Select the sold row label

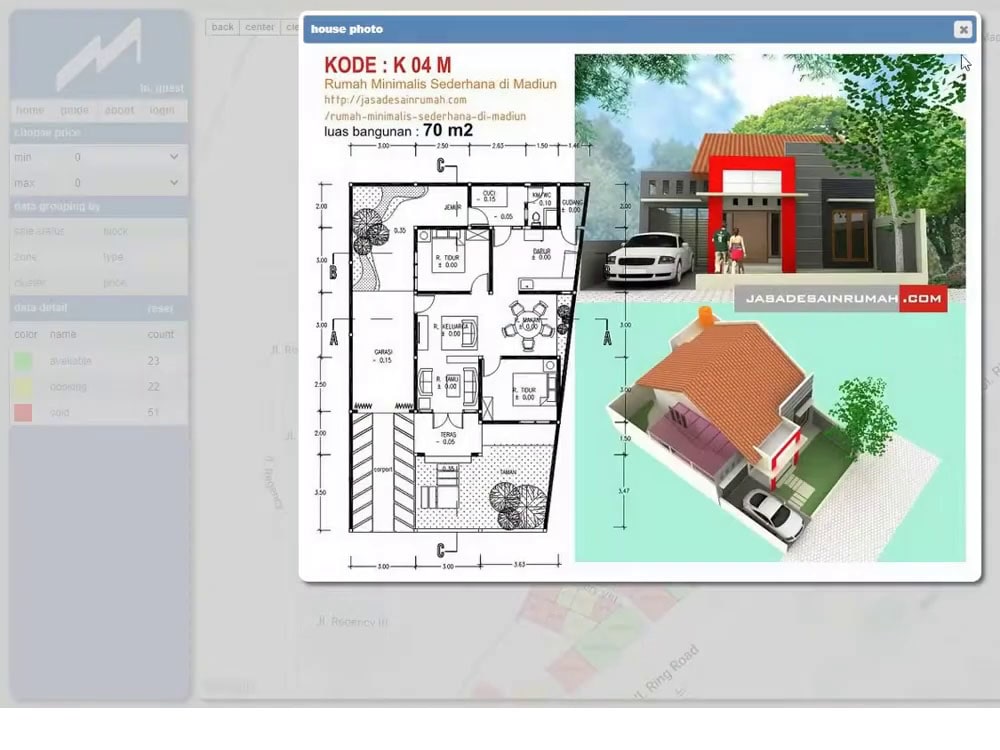coord(59,413)
